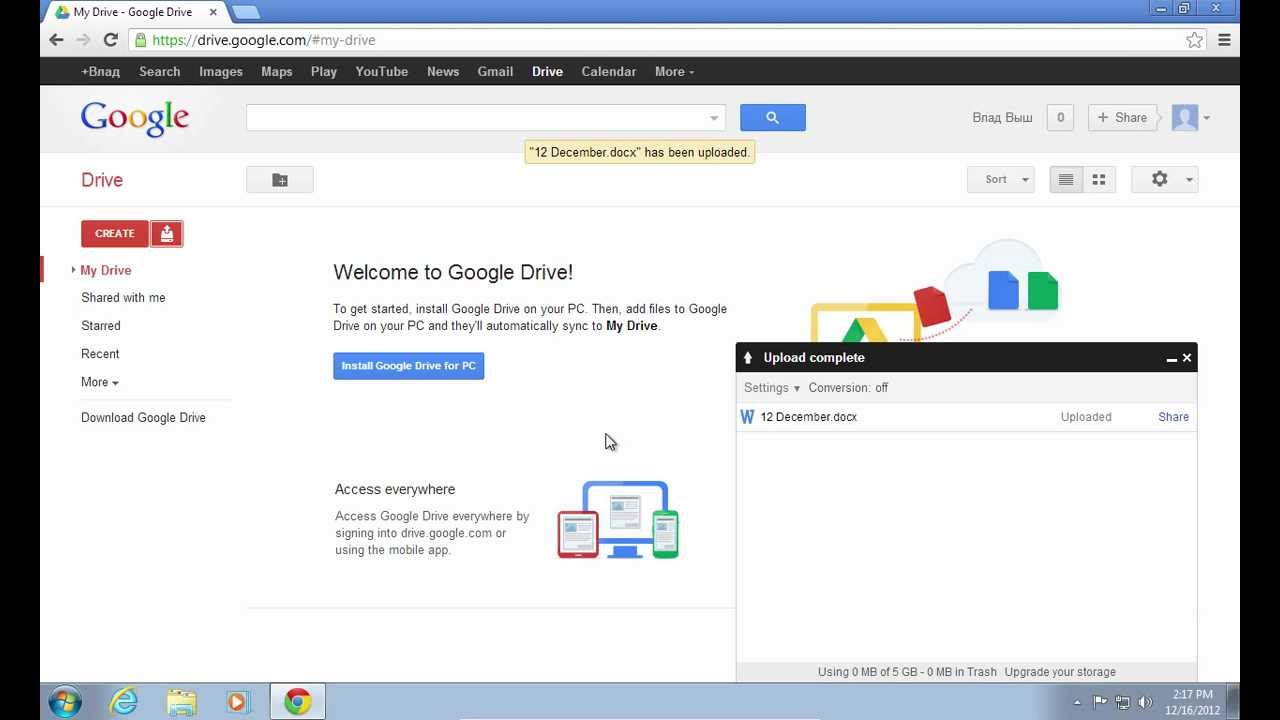Expand the My Drive tree arrow
The width and height of the screenshot is (1280, 720).
[73, 270]
